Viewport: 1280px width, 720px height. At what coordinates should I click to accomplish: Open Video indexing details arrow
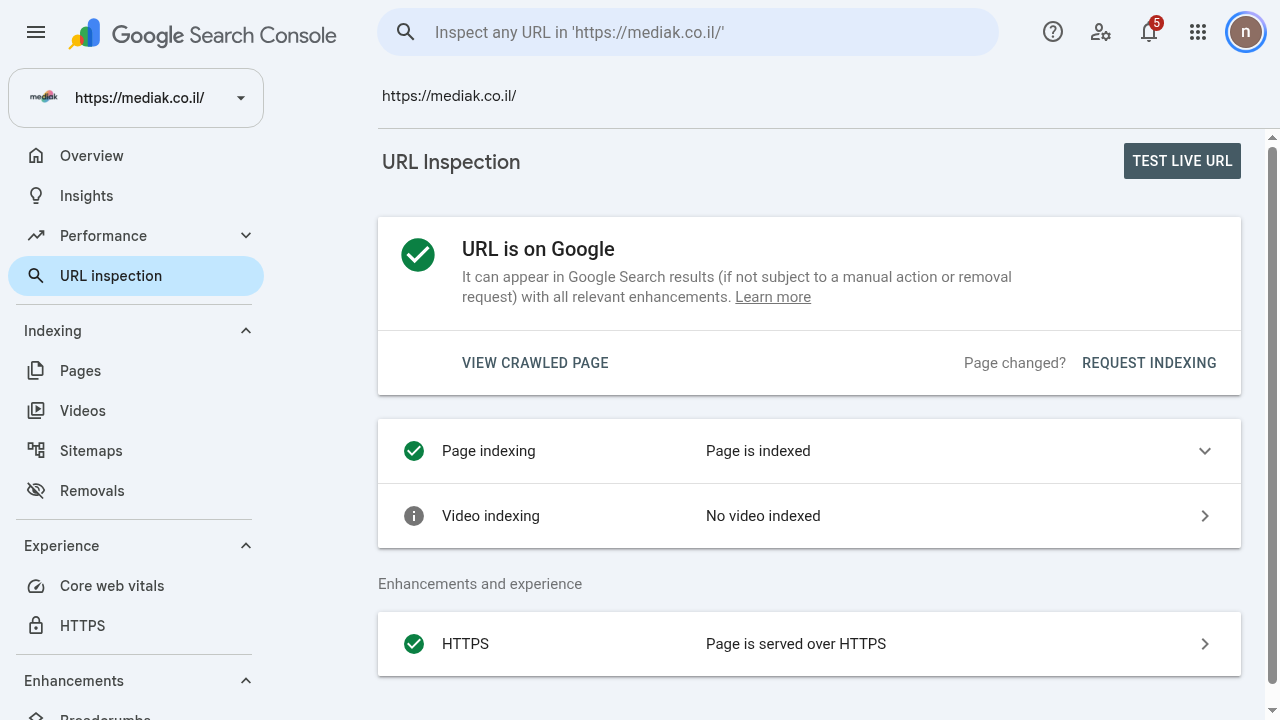[1205, 516]
